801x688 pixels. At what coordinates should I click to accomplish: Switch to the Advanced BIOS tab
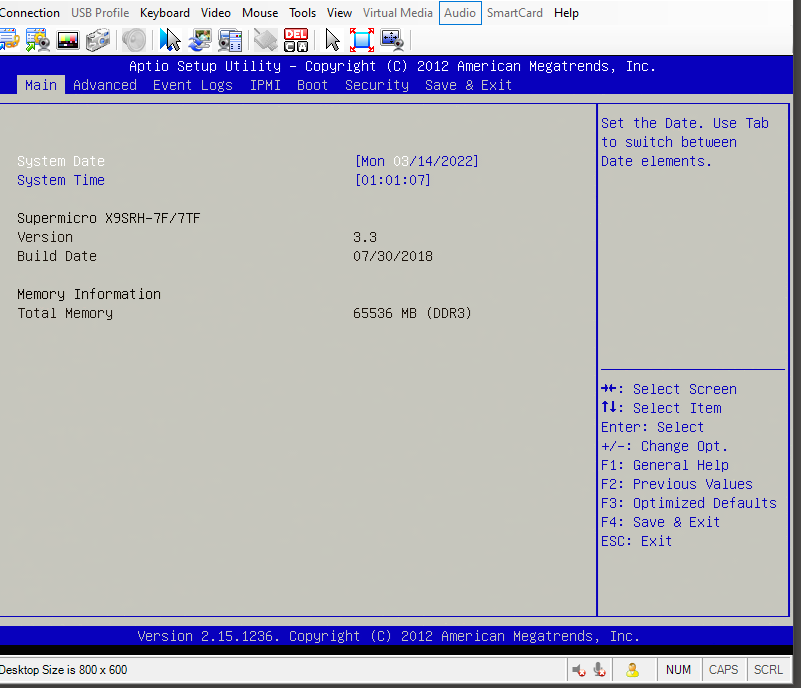[105, 85]
